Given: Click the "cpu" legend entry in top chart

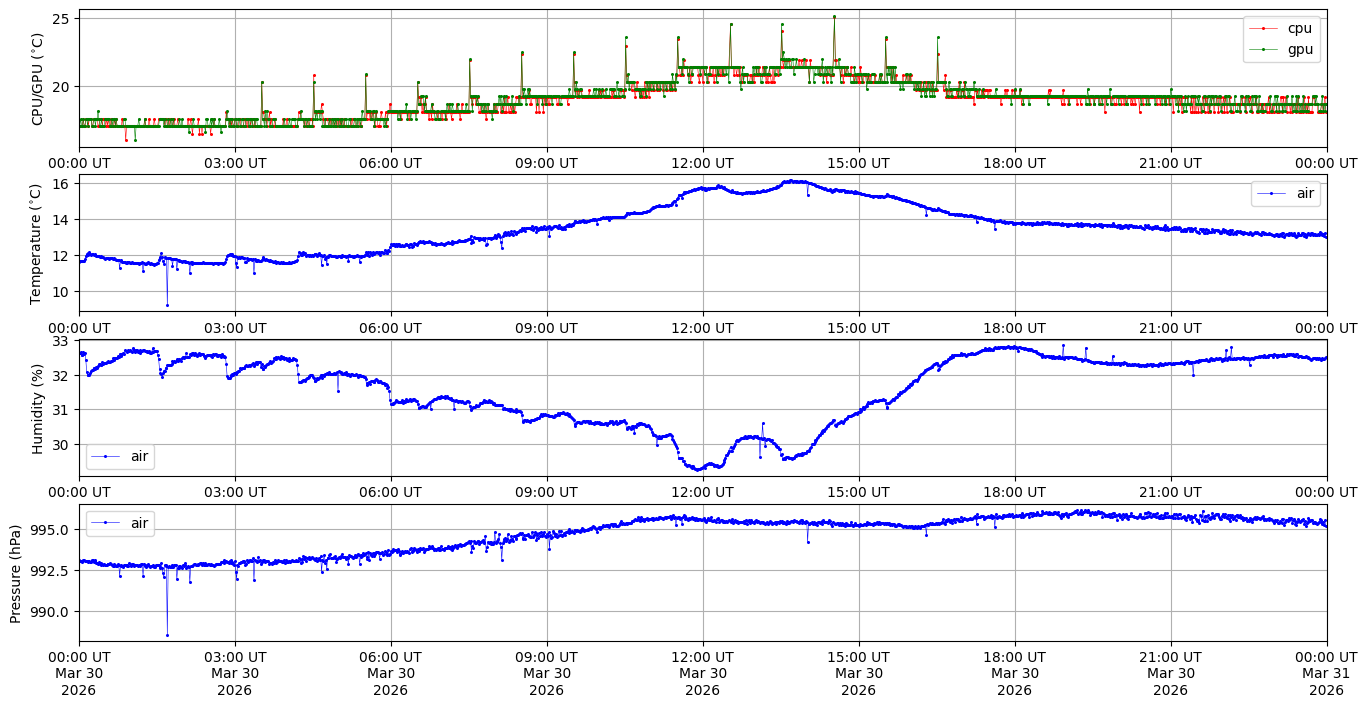Looking at the screenshot, I should coord(1300,29).
